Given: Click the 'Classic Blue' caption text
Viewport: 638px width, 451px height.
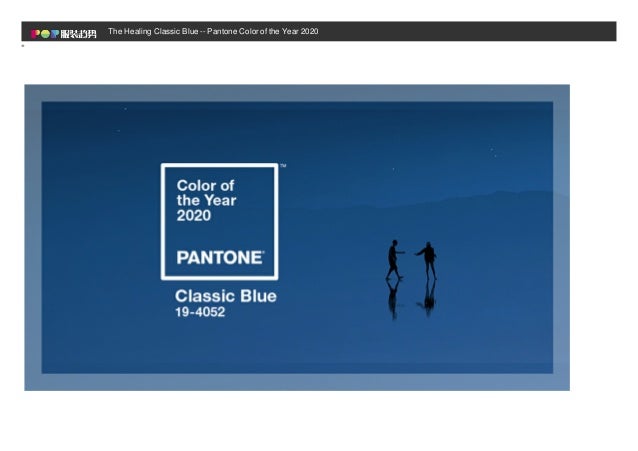Looking at the screenshot, I should [226, 296].
